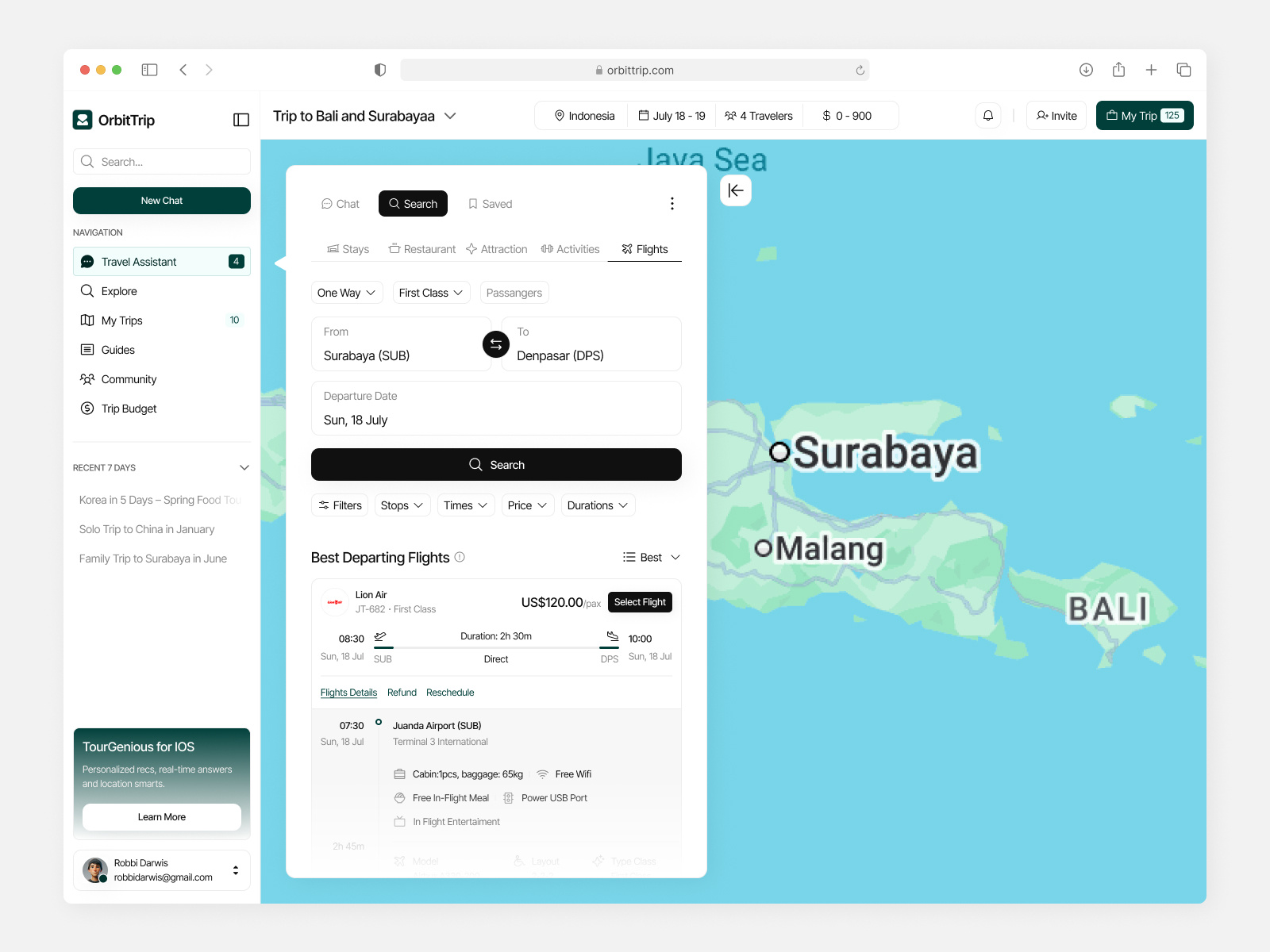The image size is (1270, 952).
Task: Click the Indonesia destination filter
Action: tap(584, 116)
